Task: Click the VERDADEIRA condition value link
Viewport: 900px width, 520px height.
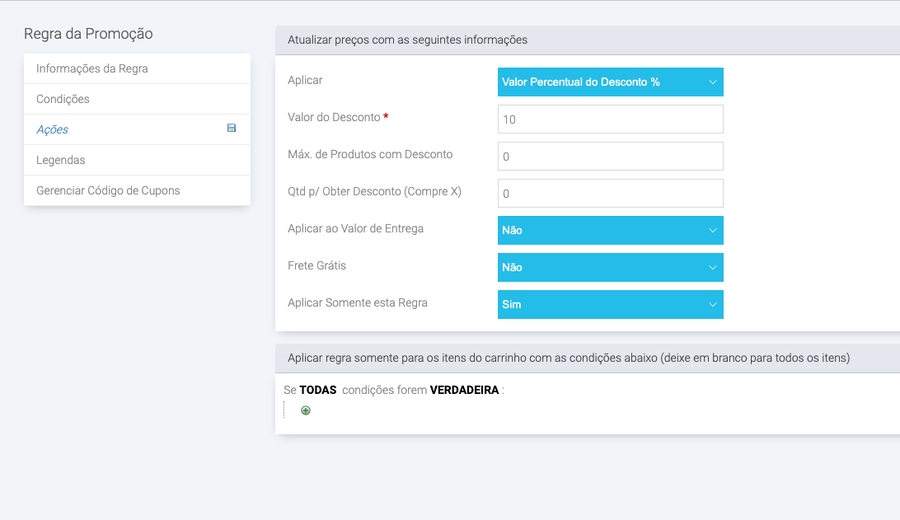Action: coord(464,390)
